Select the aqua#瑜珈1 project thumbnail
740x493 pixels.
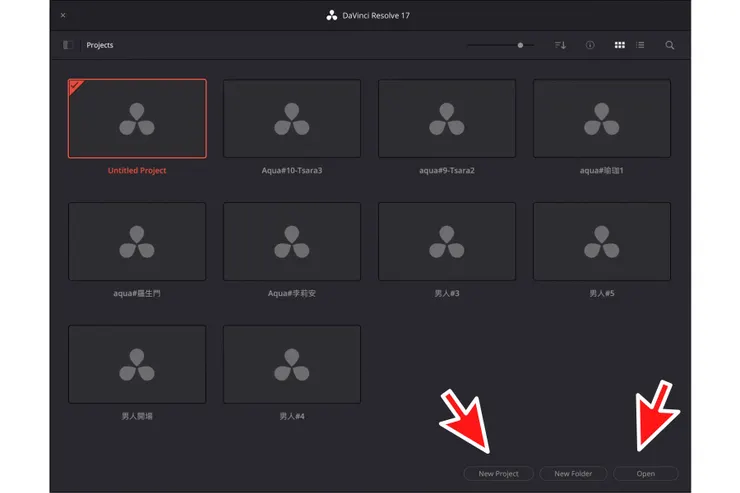point(602,119)
